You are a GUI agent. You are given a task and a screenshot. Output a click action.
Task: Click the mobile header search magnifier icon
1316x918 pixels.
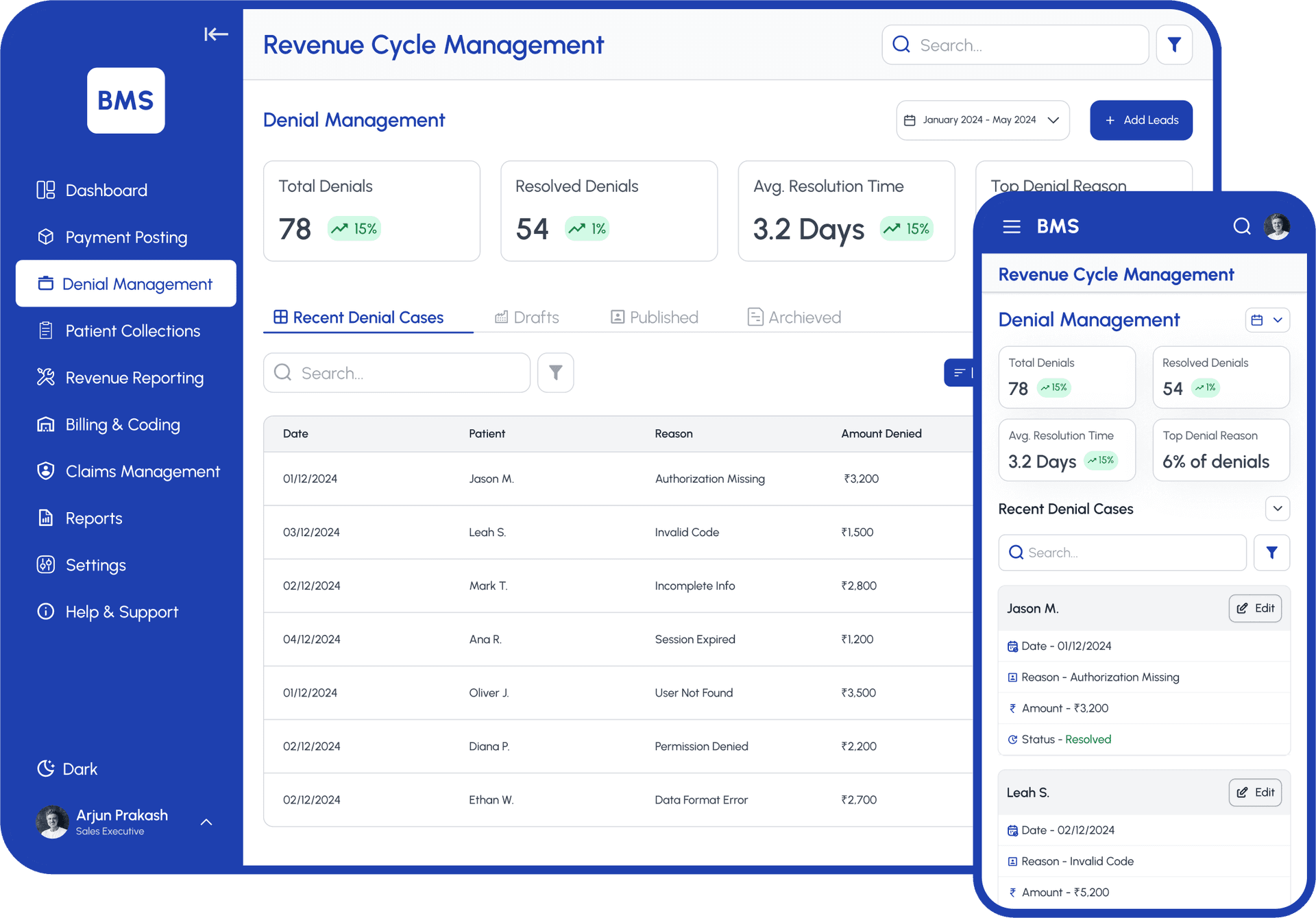tap(1241, 226)
